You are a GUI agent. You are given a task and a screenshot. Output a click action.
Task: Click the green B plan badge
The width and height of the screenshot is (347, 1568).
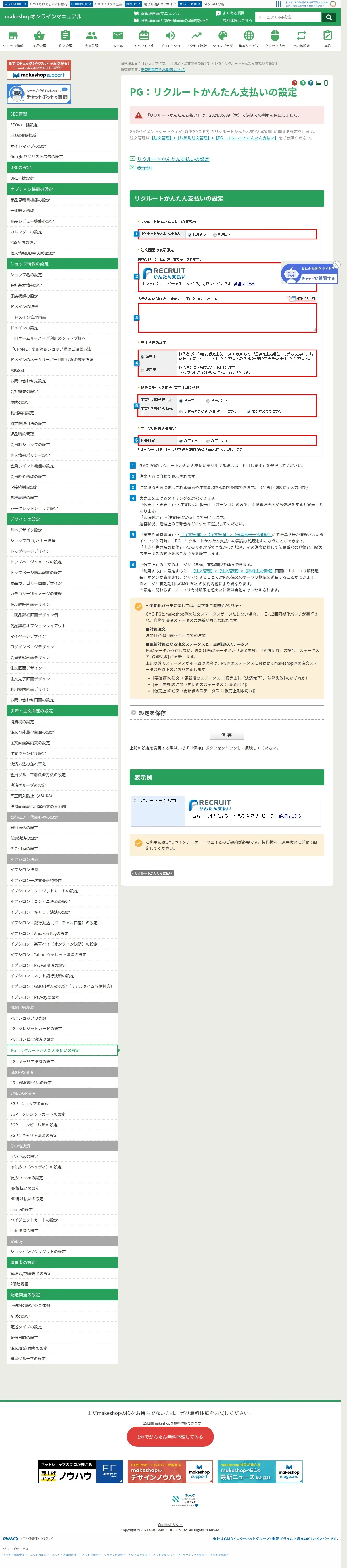(x=302, y=83)
